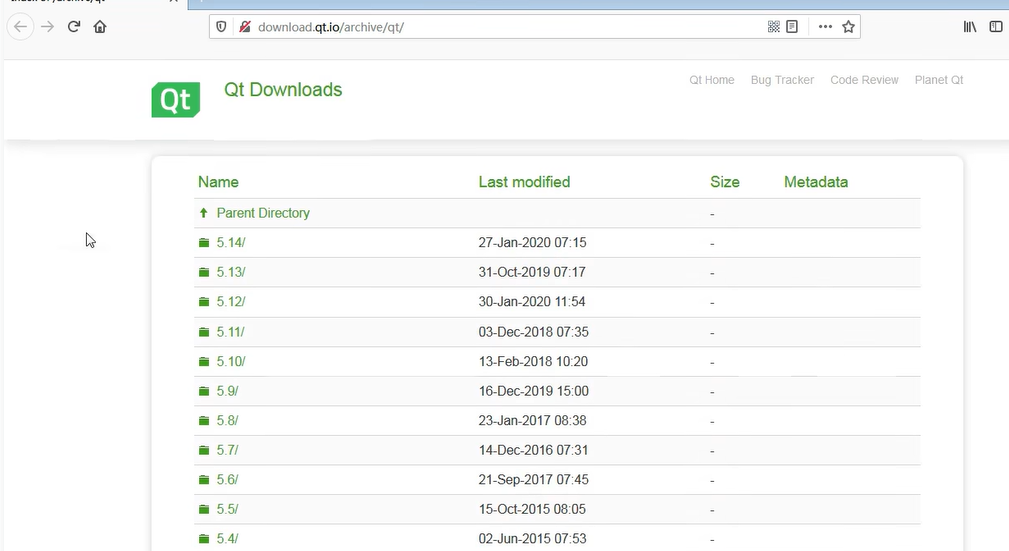Click the QR code icon in address bar

pos(773,26)
